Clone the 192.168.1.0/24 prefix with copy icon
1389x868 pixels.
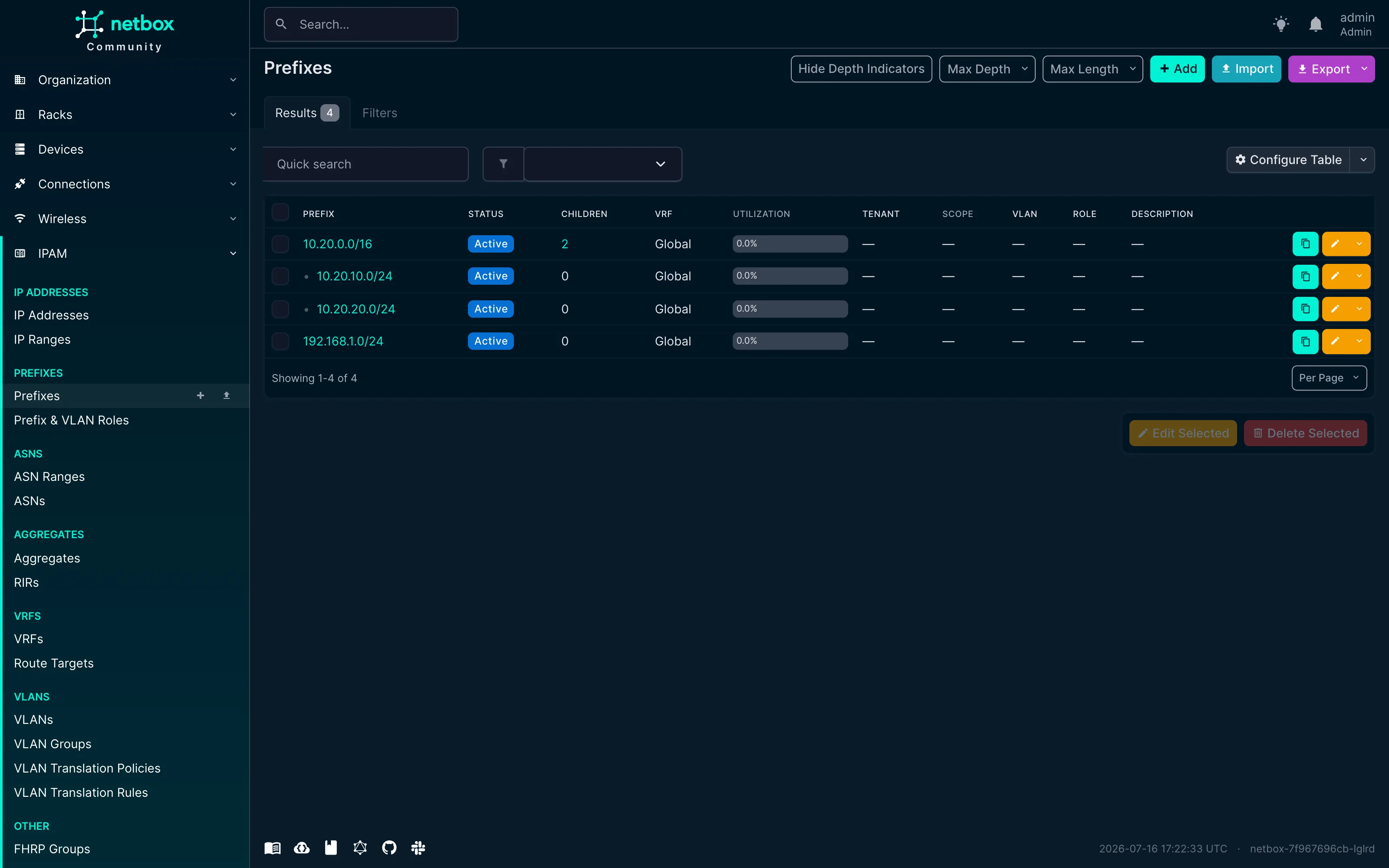tap(1305, 341)
